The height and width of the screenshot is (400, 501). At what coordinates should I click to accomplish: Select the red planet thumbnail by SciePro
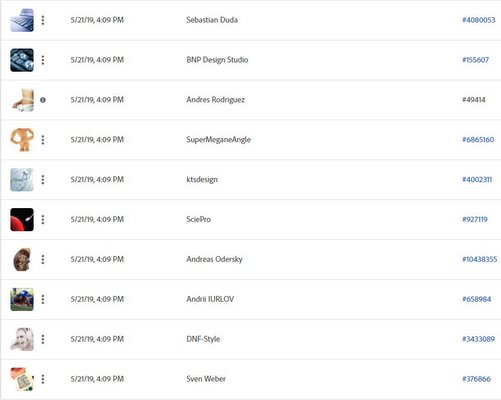click(22, 220)
